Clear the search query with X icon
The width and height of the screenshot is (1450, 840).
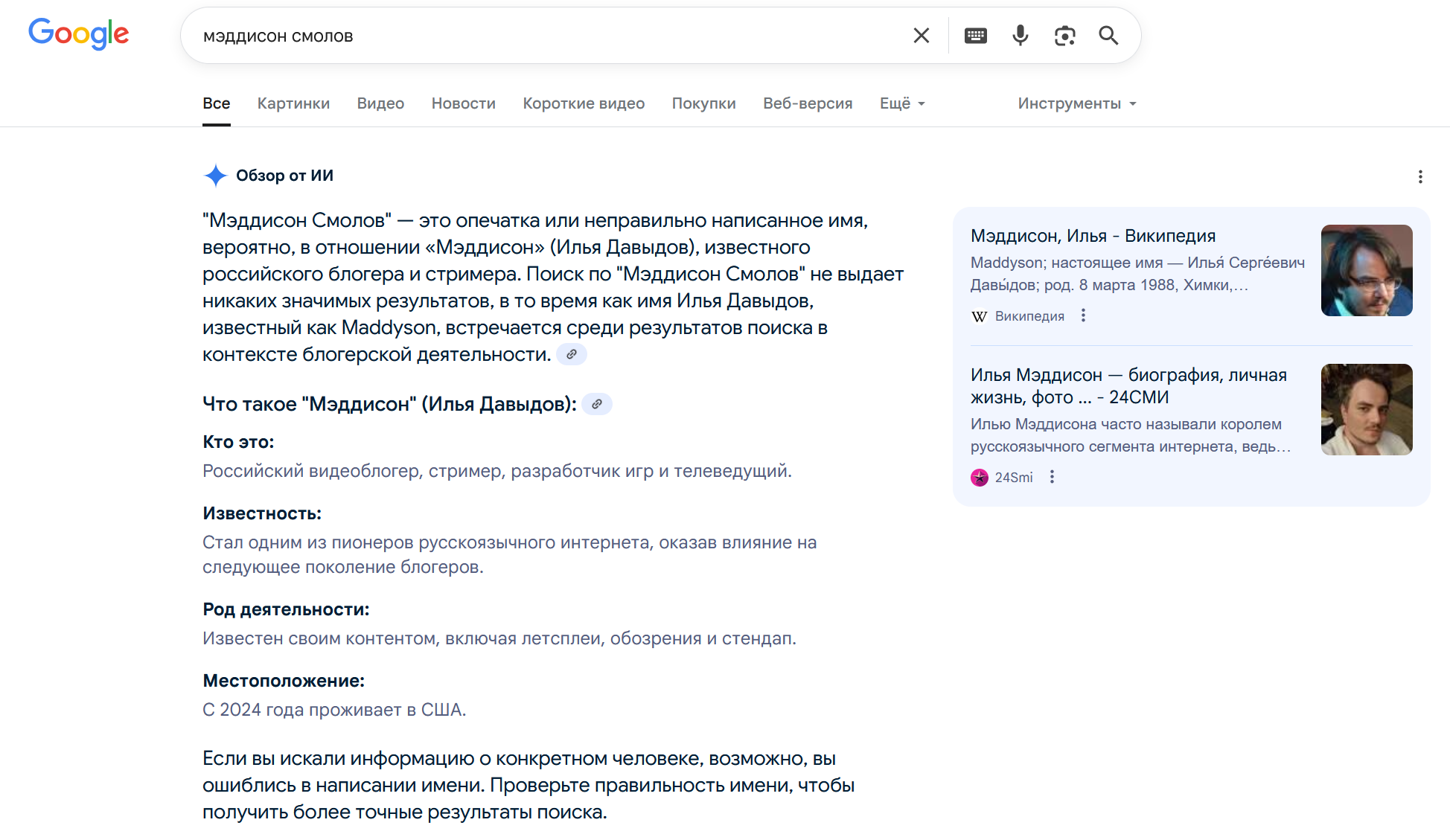(921, 36)
